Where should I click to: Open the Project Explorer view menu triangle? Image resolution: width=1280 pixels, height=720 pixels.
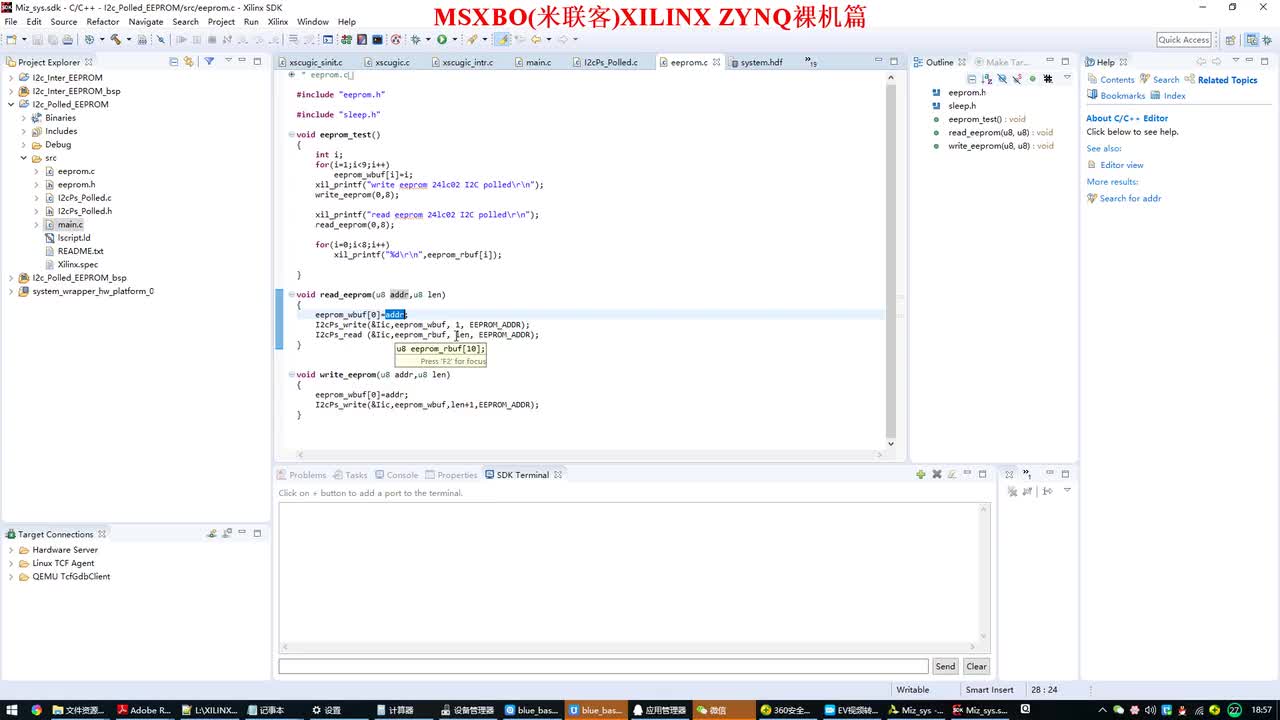[x=228, y=61]
